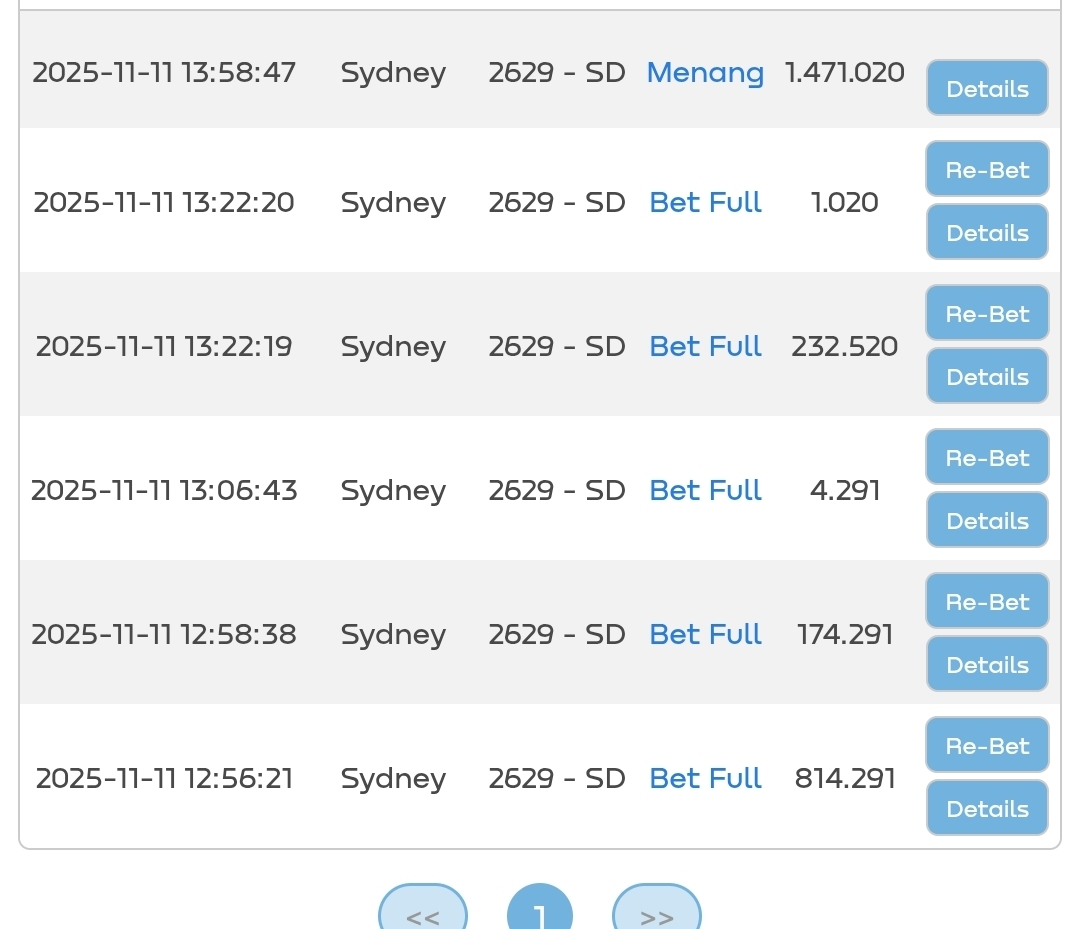Go to next page with >> button
Viewport: 1080px width, 929px height.
coord(656,914)
